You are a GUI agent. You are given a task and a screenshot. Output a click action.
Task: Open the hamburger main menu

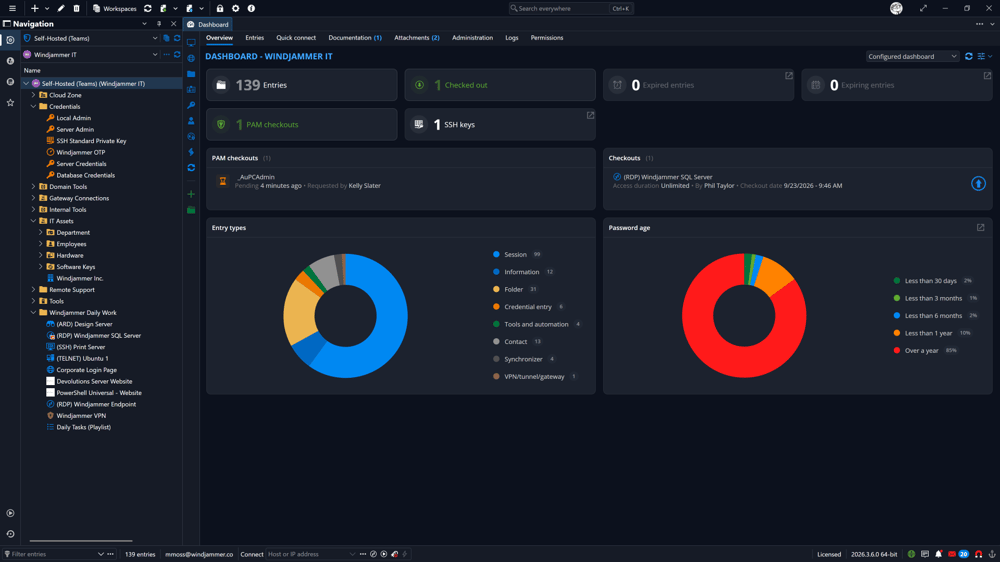12,8
